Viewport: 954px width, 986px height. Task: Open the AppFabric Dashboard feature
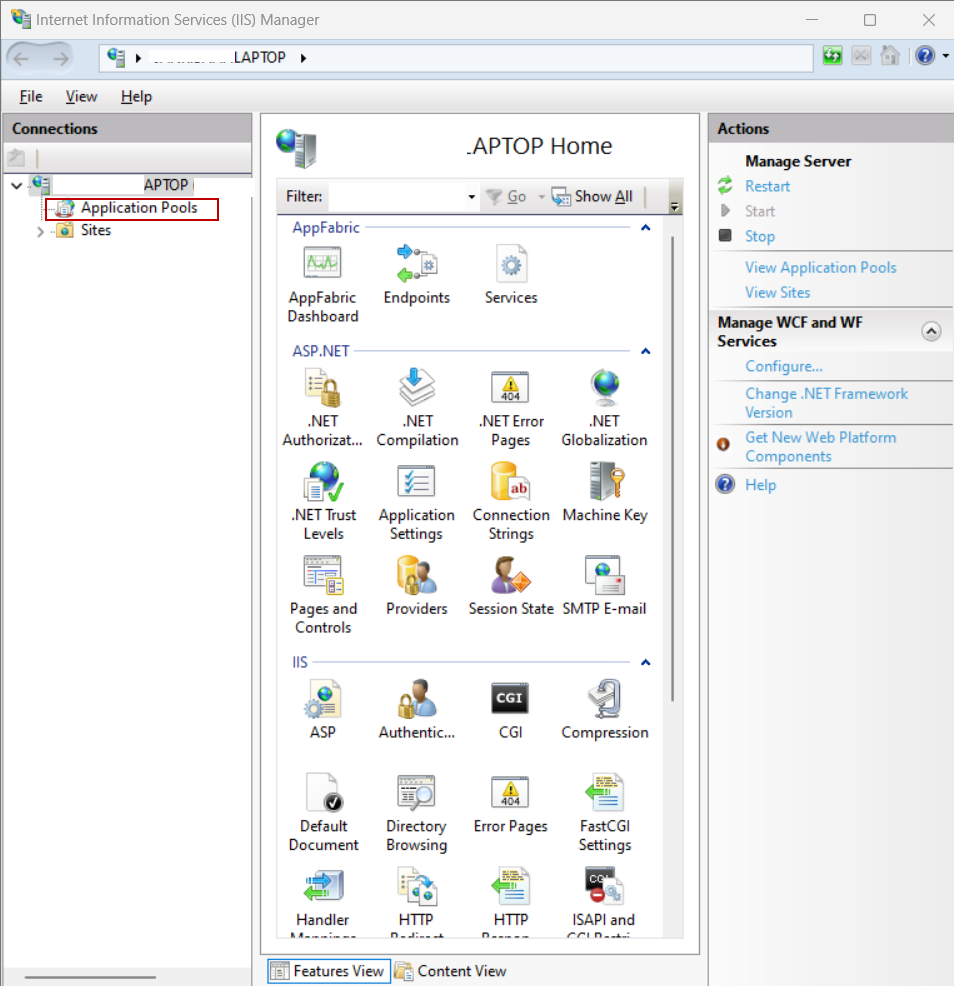coord(323,284)
